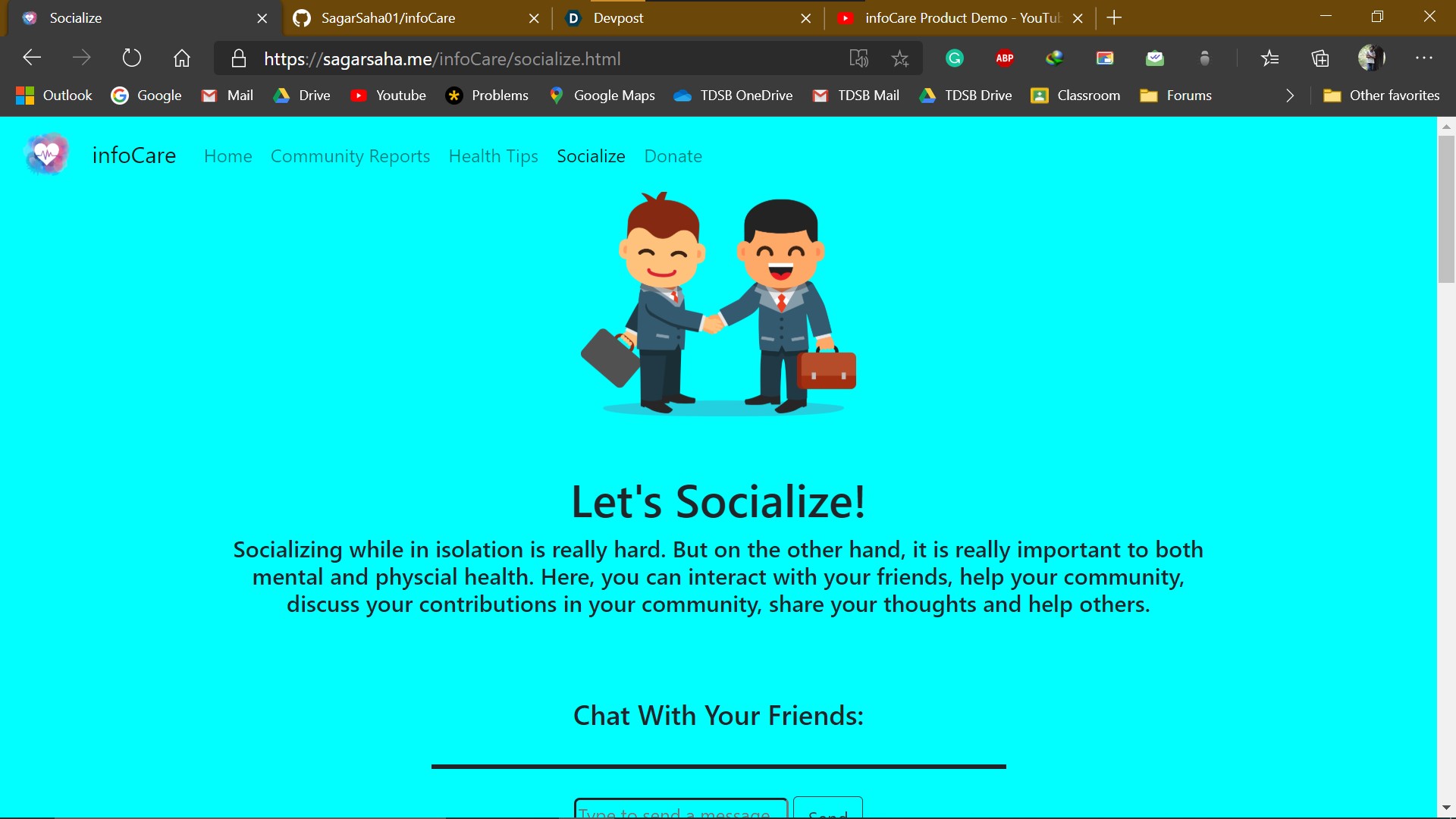Click the Grammarly extension icon

point(955,58)
